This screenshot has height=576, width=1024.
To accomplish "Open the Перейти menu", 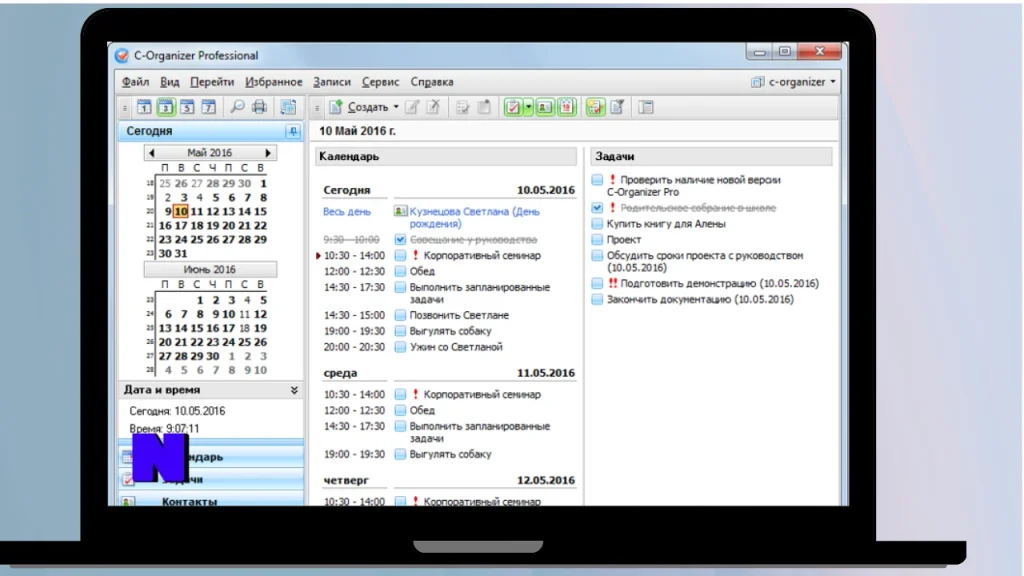I will tap(212, 82).
